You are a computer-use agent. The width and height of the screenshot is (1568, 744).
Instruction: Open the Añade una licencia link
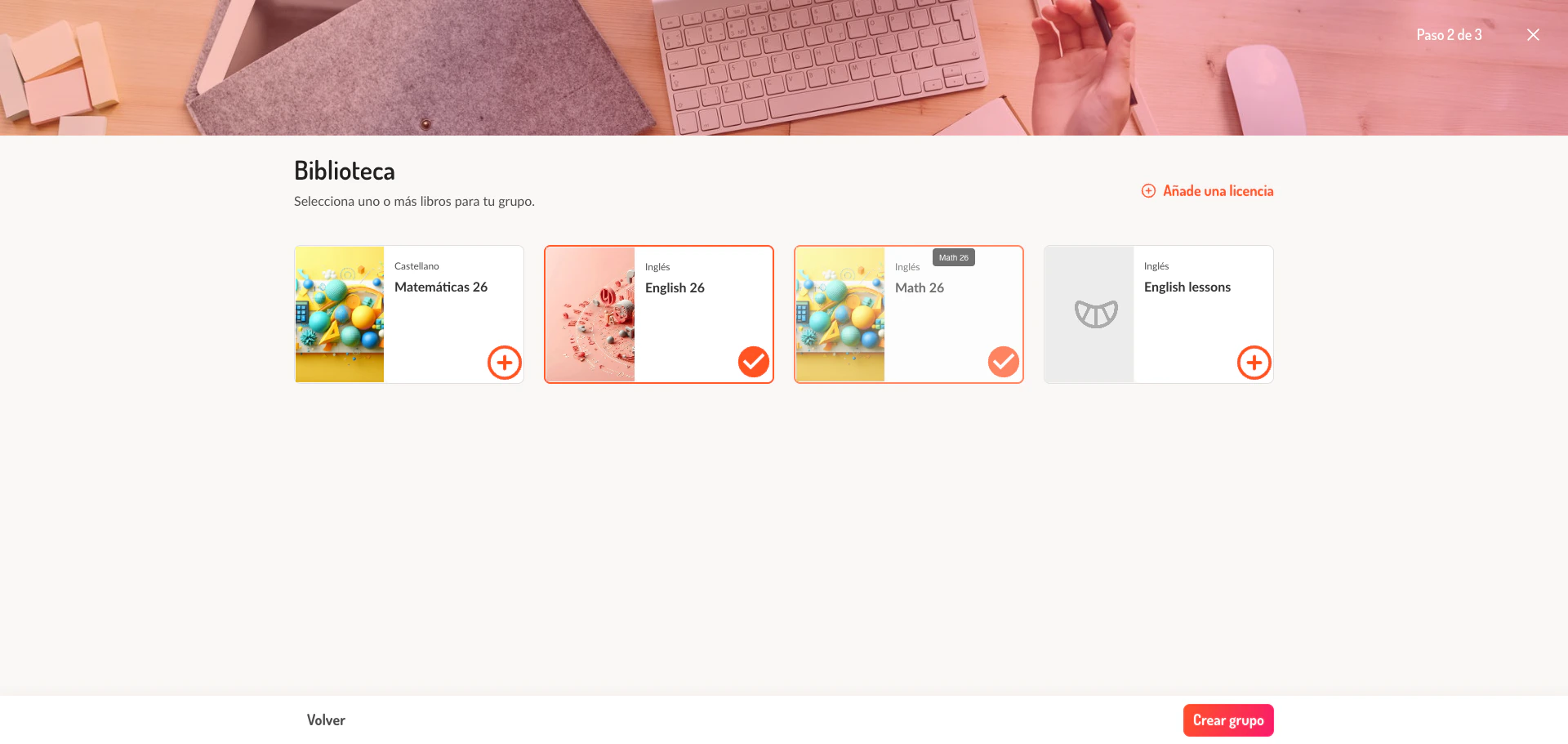pyautogui.click(x=1218, y=191)
